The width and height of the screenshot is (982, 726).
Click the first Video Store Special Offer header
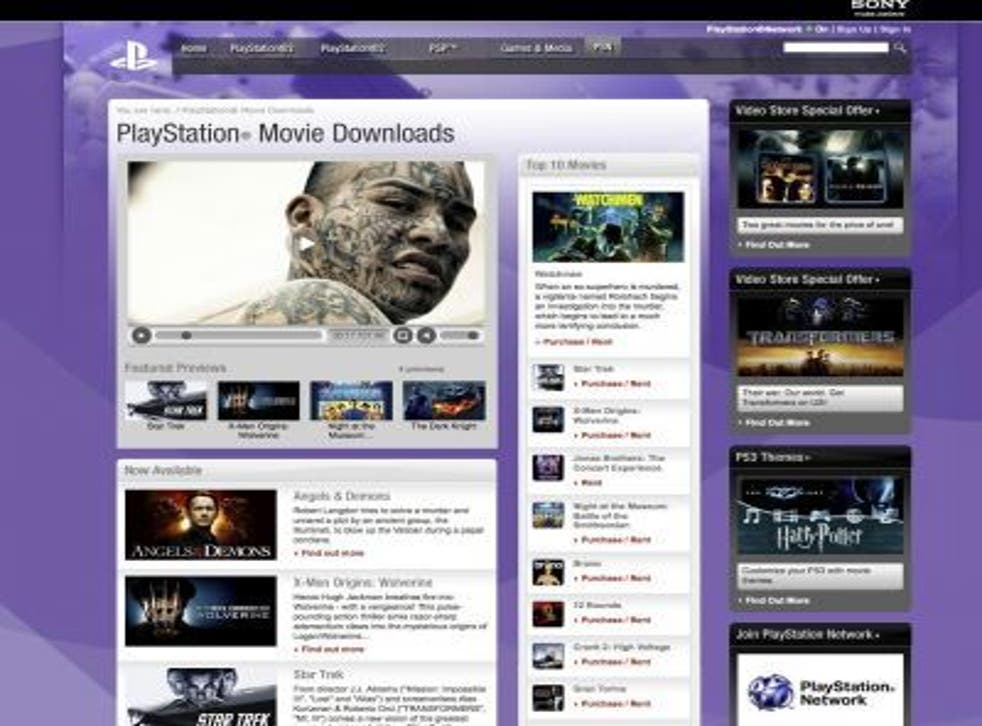tap(807, 111)
